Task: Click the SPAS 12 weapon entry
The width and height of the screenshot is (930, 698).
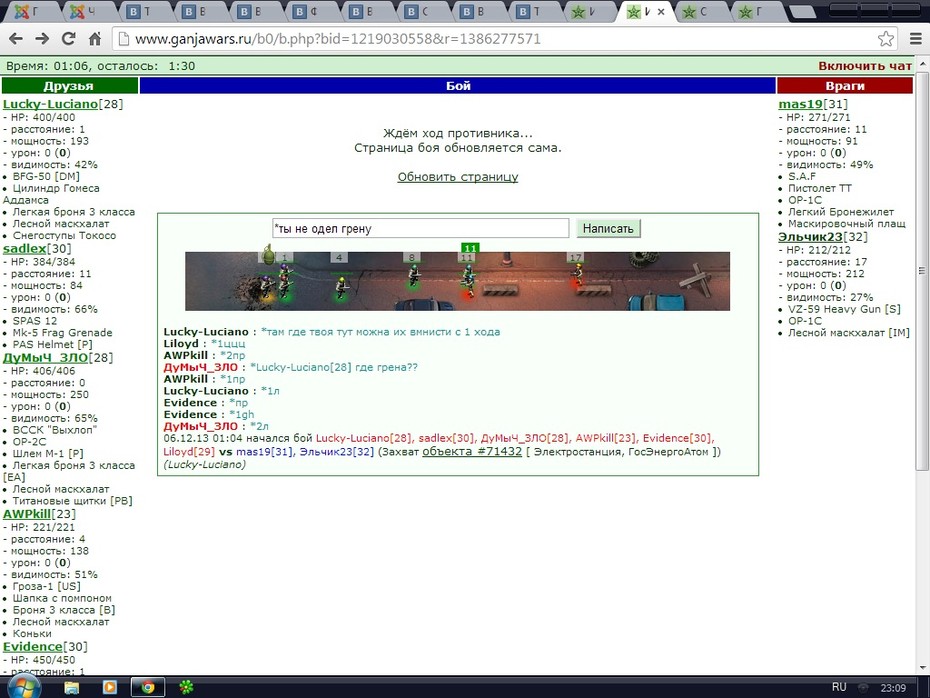Action: pos(35,321)
